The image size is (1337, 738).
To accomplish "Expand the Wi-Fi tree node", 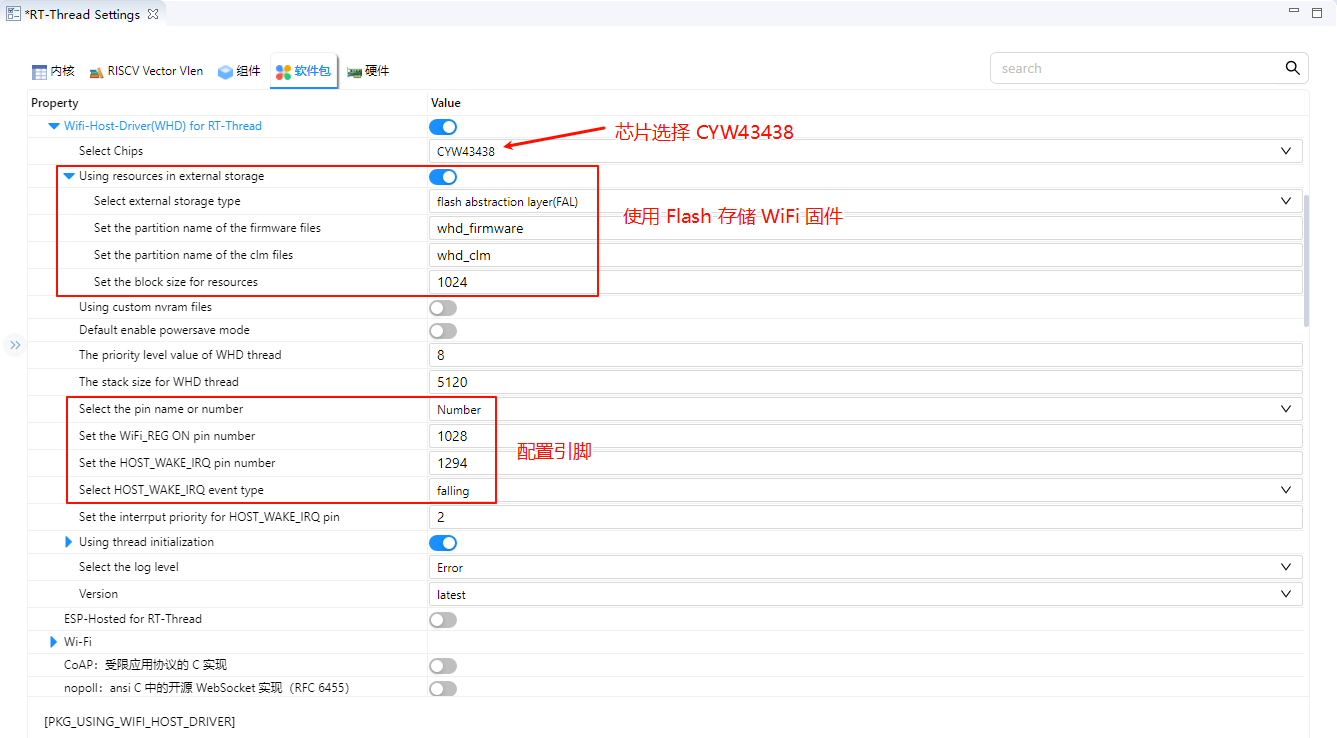I will click(x=54, y=642).
